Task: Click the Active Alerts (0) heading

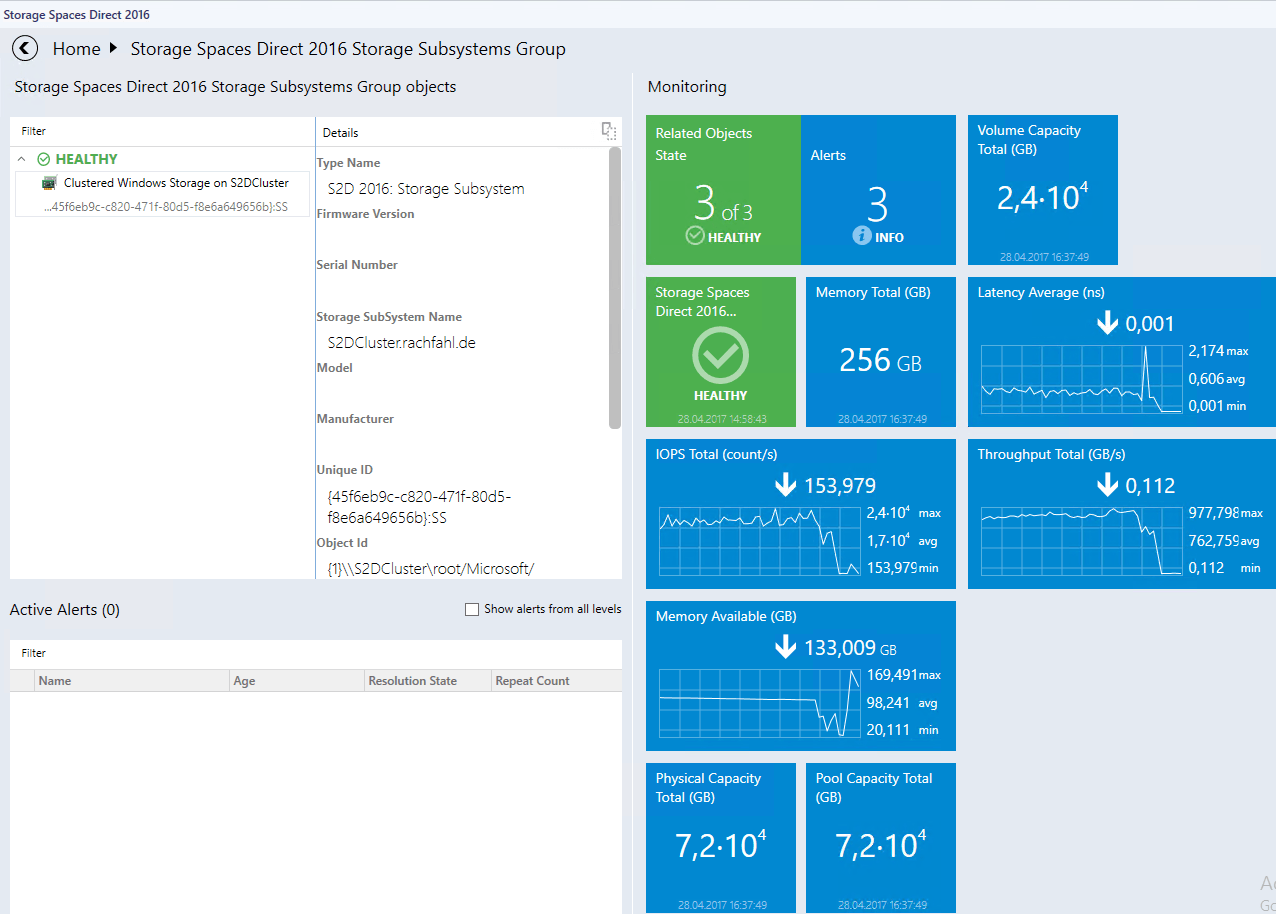Action: point(65,610)
